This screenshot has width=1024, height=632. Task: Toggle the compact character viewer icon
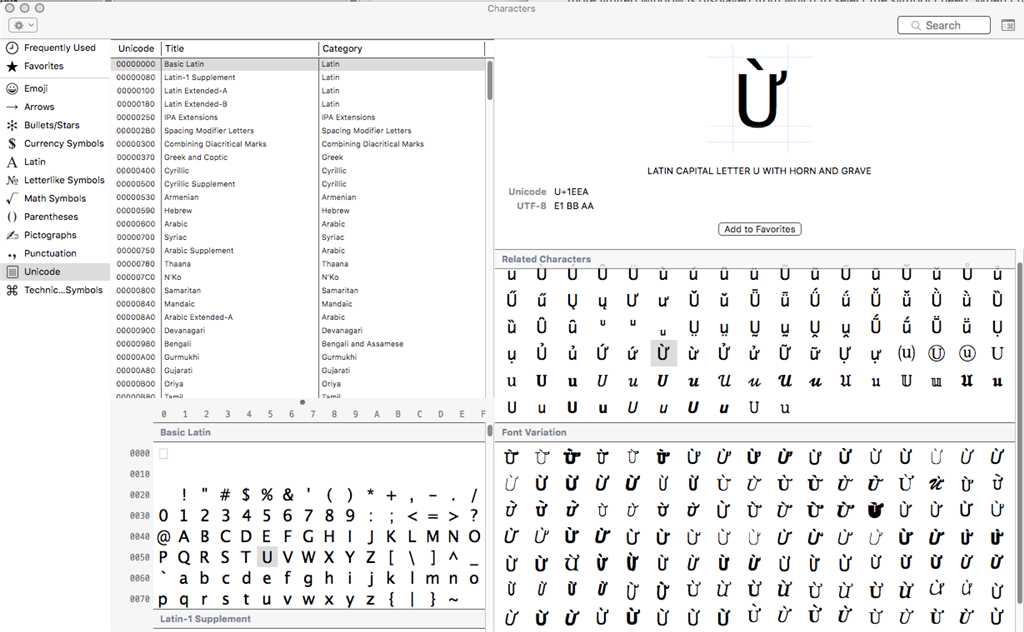(x=1008, y=25)
